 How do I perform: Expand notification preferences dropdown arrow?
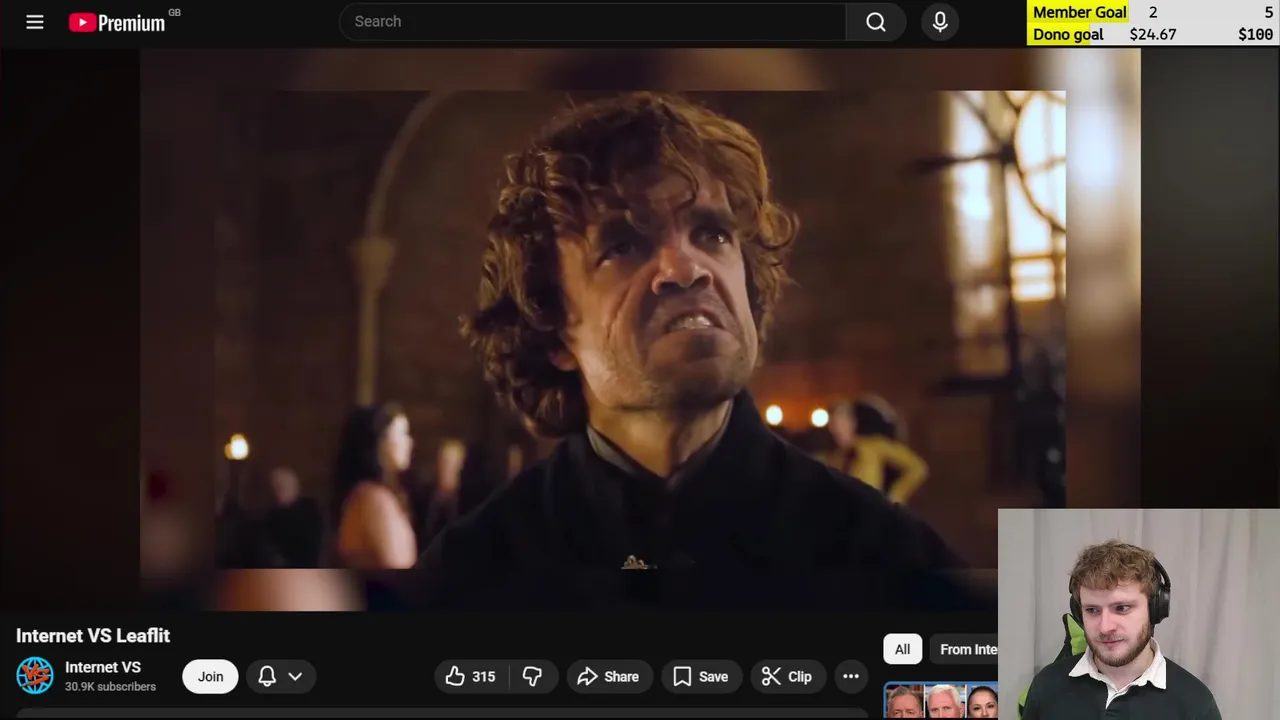coord(295,676)
